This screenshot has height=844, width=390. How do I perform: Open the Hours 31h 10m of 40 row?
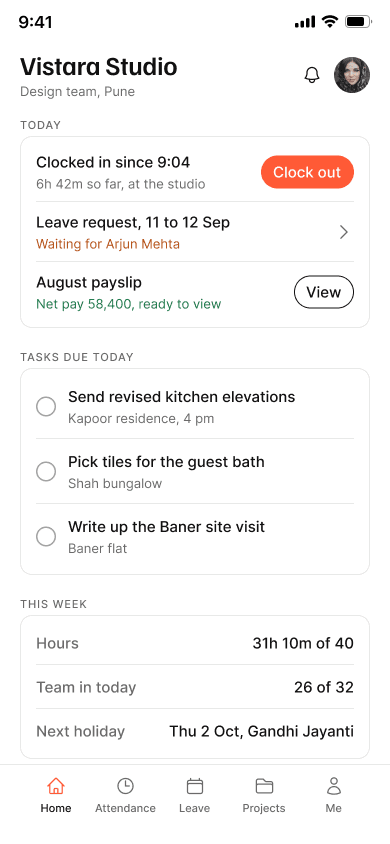pos(195,643)
